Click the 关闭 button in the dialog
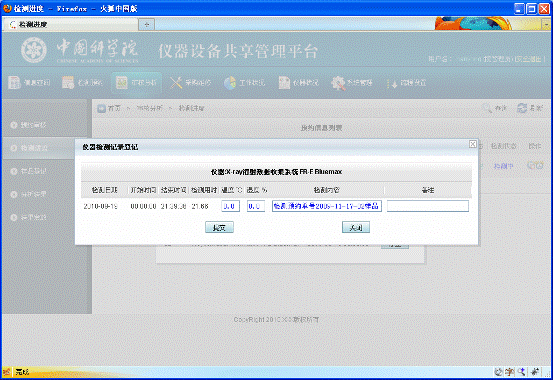The width and height of the screenshot is (553, 380). click(x=356, y=228)
